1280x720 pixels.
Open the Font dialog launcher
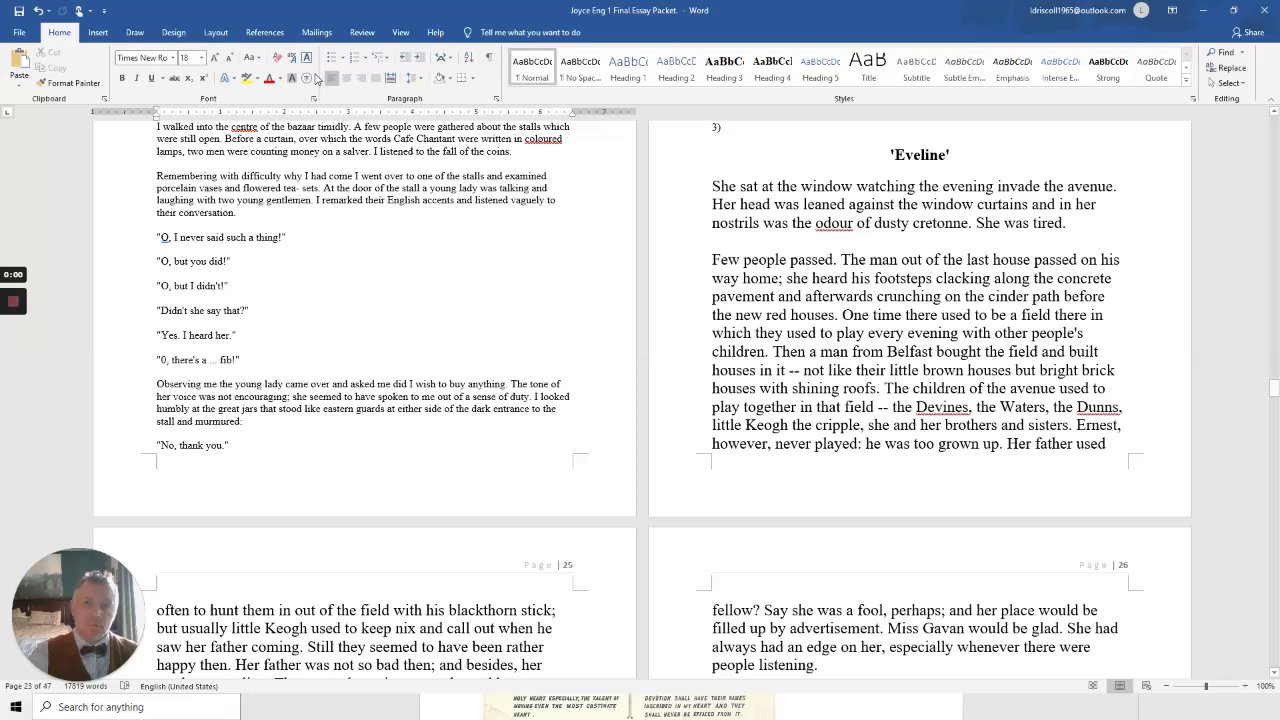pos(313,99)
